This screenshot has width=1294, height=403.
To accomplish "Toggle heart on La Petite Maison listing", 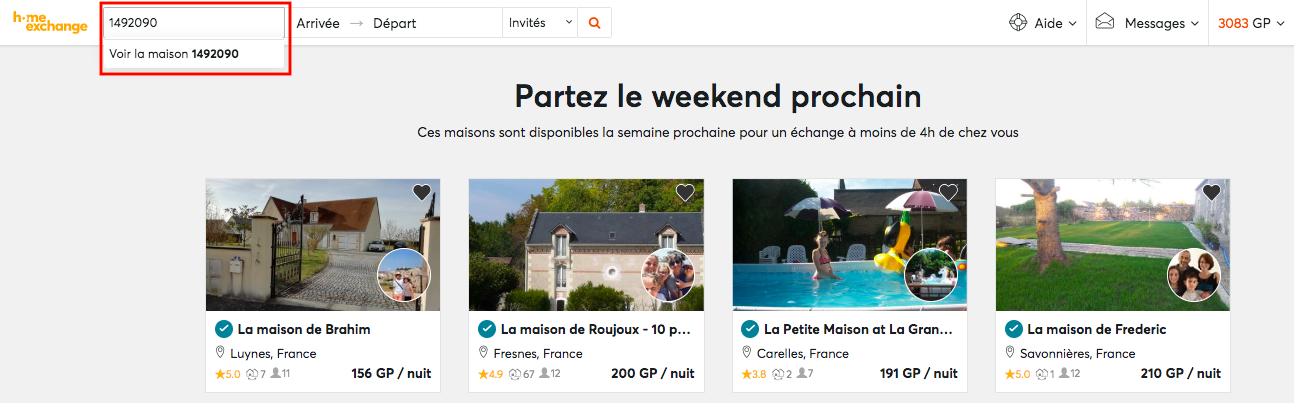I will tap(948, 192).
